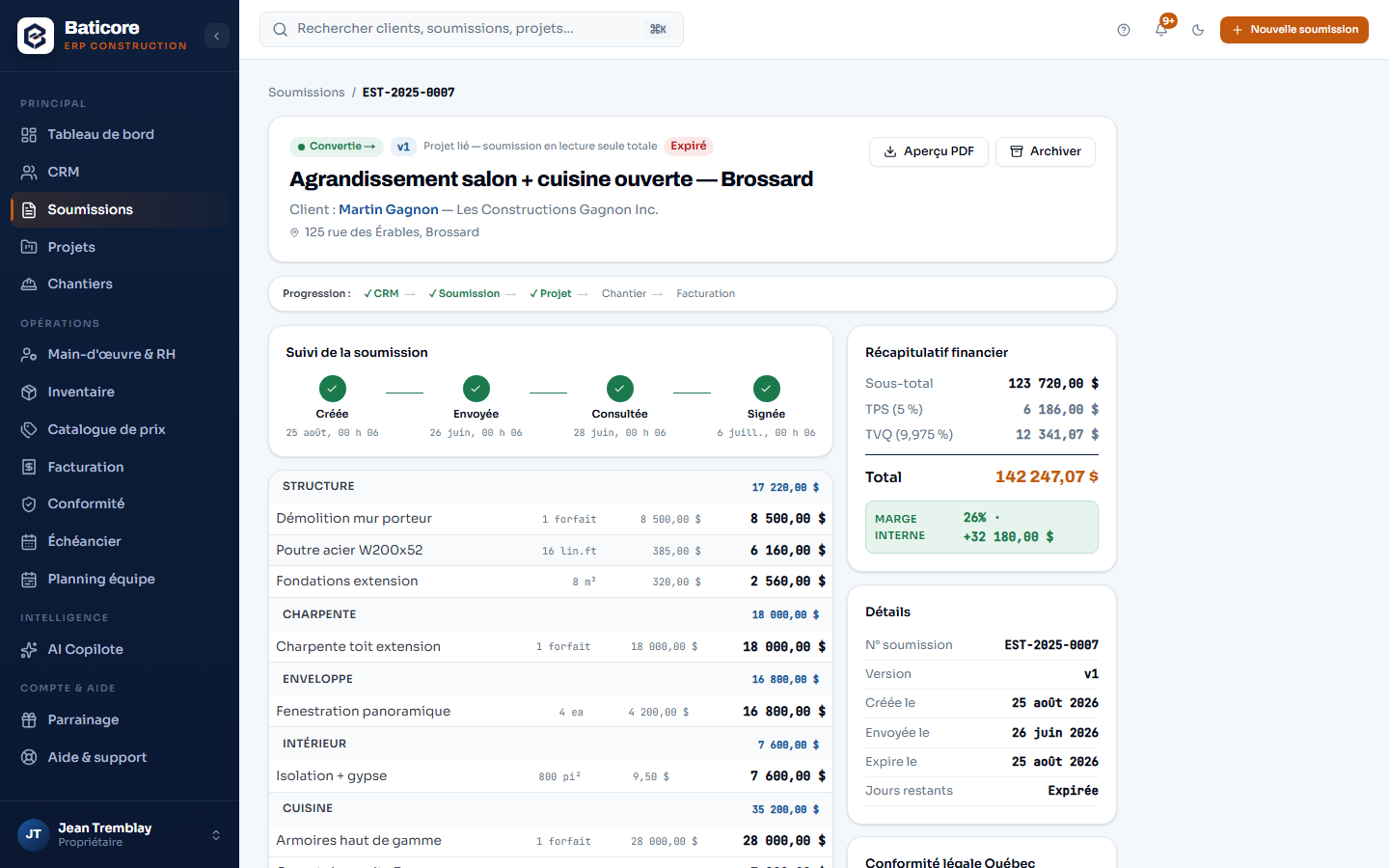Click the Soumissions document icon
The height and width of the screenshot is (868, 1389).
[x=29, y=209]
